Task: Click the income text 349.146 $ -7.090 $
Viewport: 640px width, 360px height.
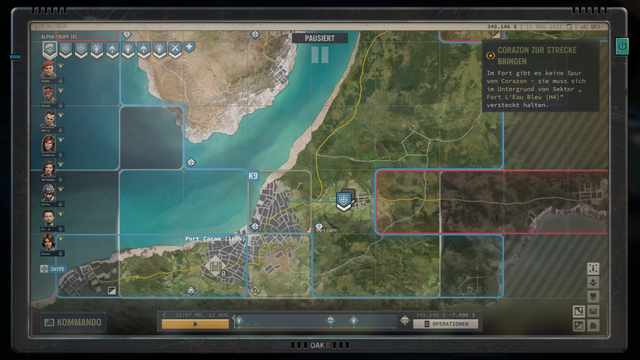Action: point(445,315)
